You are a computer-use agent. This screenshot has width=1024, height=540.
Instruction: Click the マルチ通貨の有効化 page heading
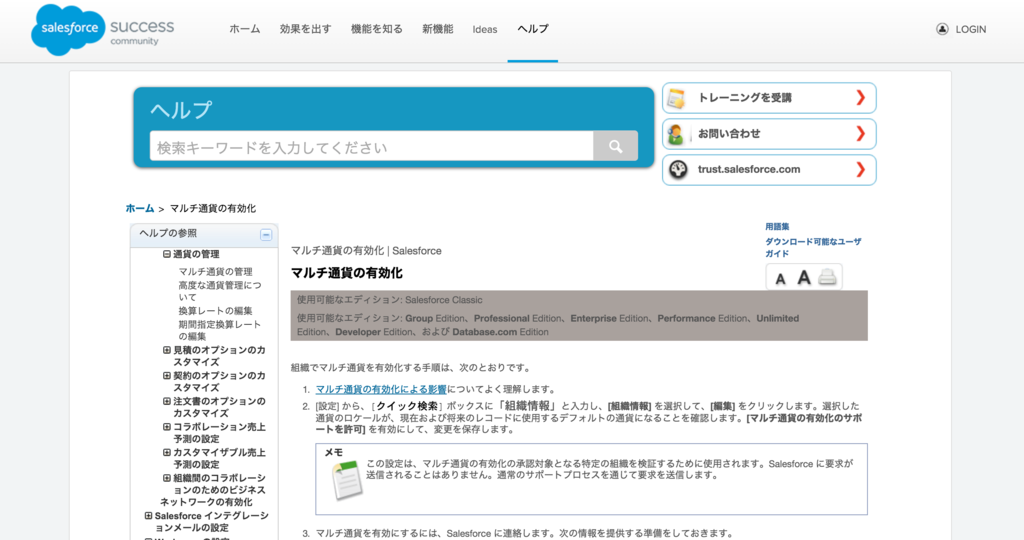click(x=347, y=273)
